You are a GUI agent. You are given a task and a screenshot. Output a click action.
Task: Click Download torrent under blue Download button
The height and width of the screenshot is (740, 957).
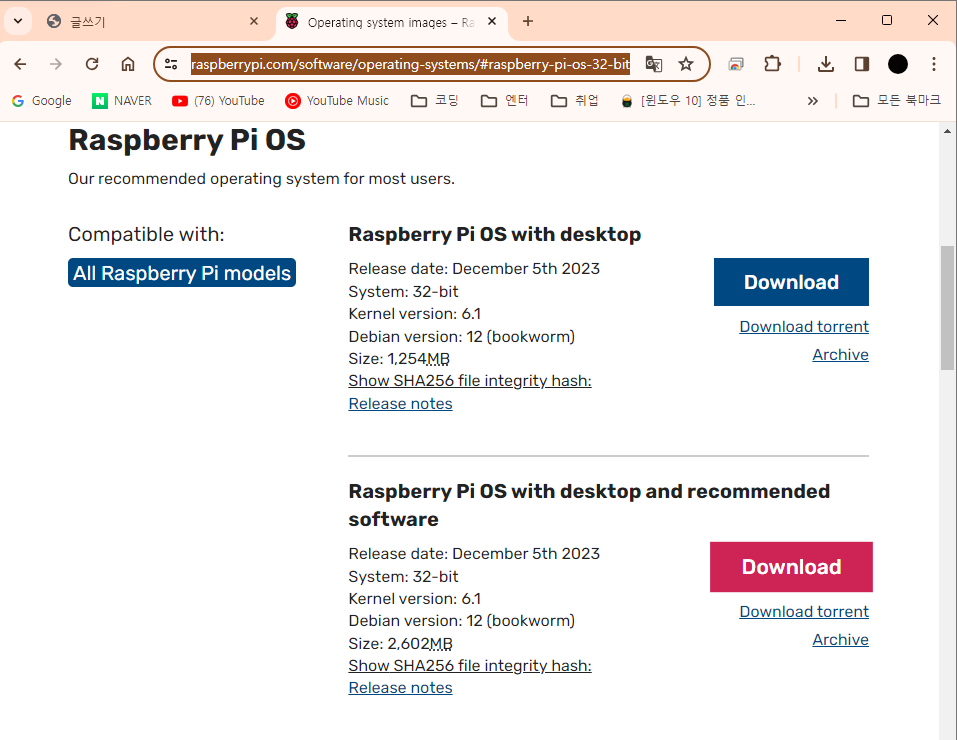[804, 327]
